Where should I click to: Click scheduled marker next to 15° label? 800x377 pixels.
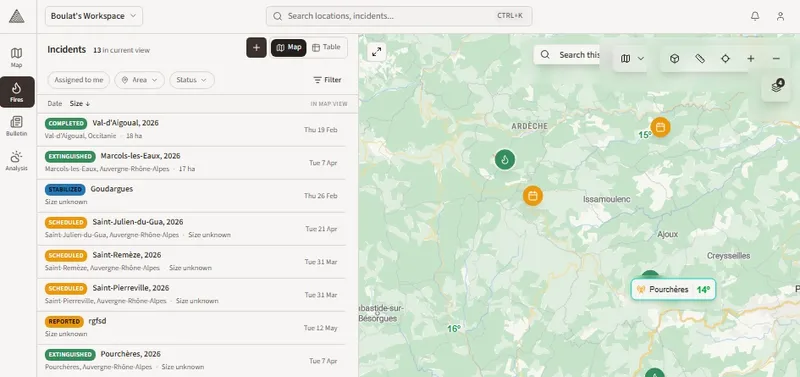pyautogui.click(x=660, y=127)
